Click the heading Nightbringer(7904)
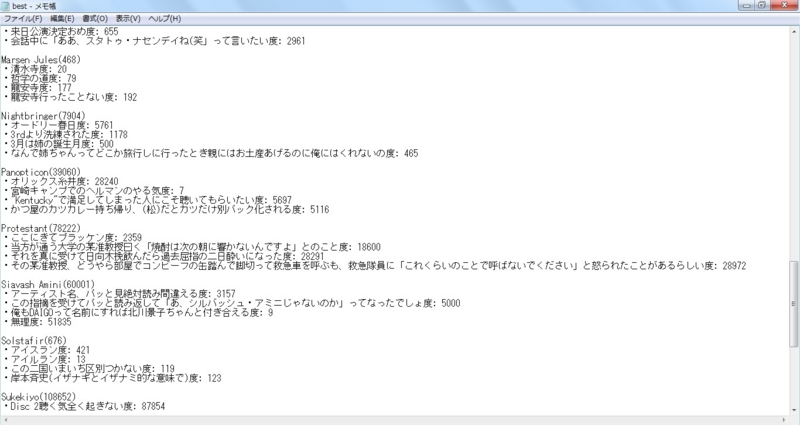 (x=43, y=116)
